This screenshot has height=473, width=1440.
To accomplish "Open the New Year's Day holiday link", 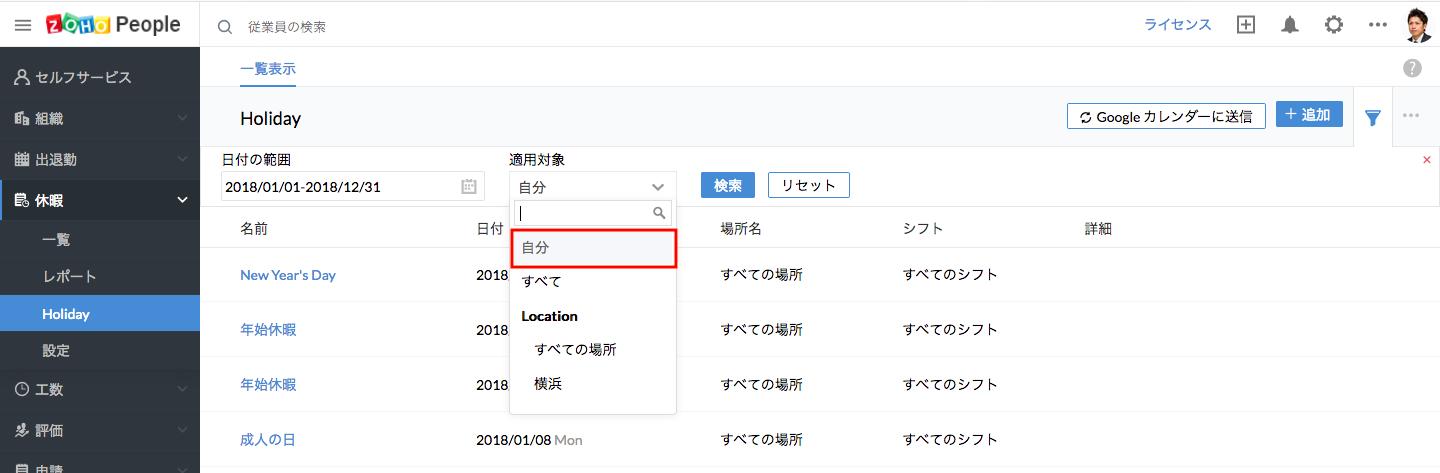I will 288,275.
